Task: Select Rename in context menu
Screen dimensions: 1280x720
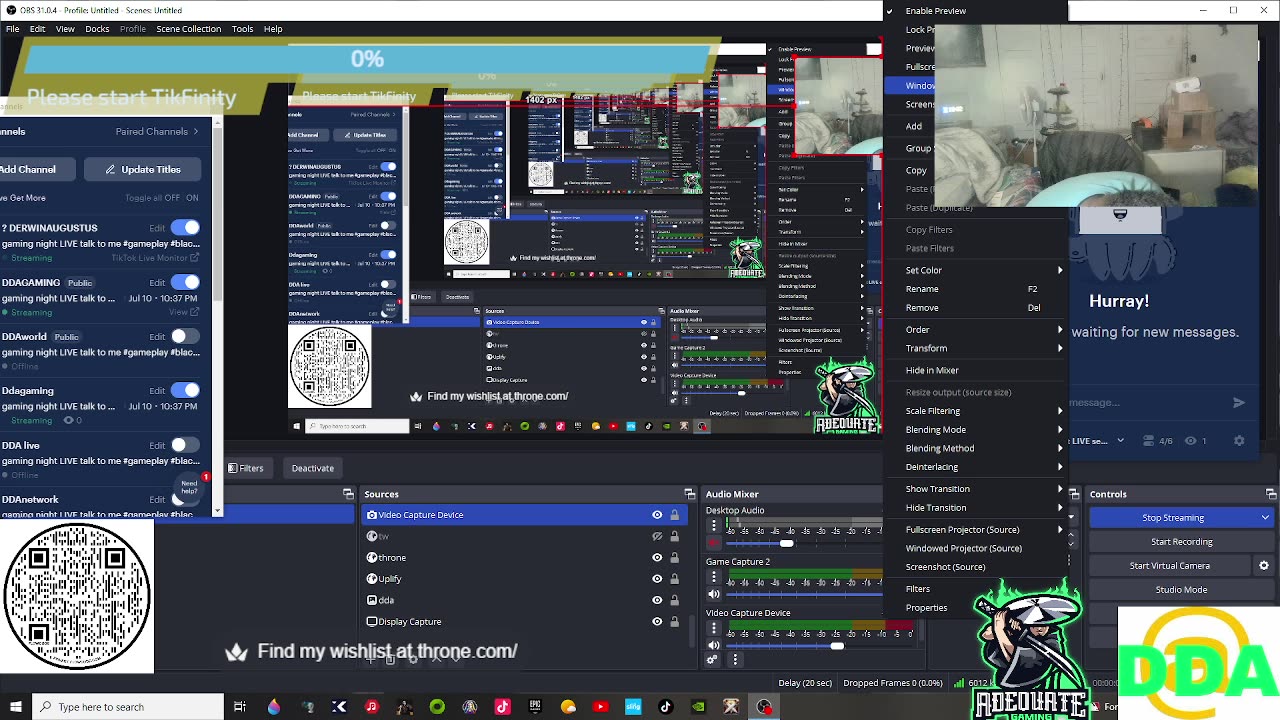Action: pos(977,289)
